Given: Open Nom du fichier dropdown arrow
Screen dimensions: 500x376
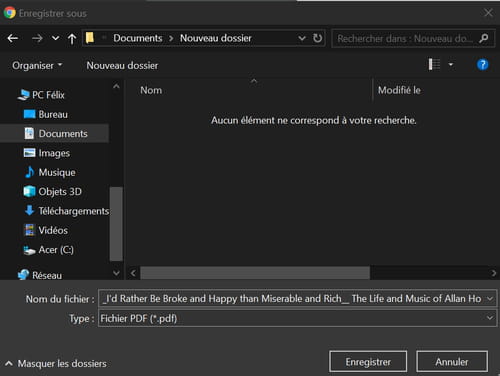Looking at the screenshot, I should pos(490,299).
